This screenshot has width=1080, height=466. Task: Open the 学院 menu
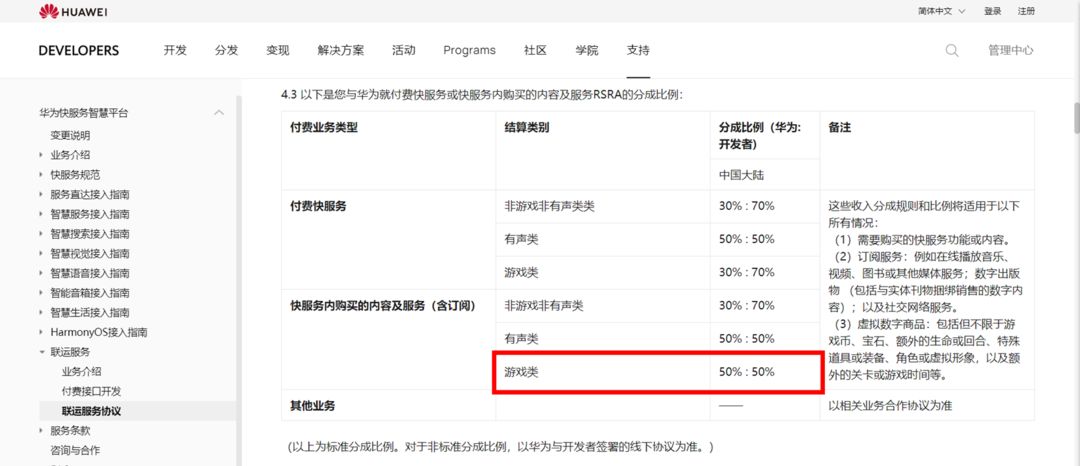pyautogui.click(x=587, y=50)
